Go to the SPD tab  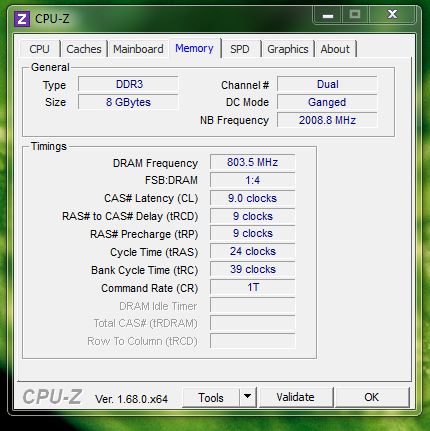pos(240,49)
